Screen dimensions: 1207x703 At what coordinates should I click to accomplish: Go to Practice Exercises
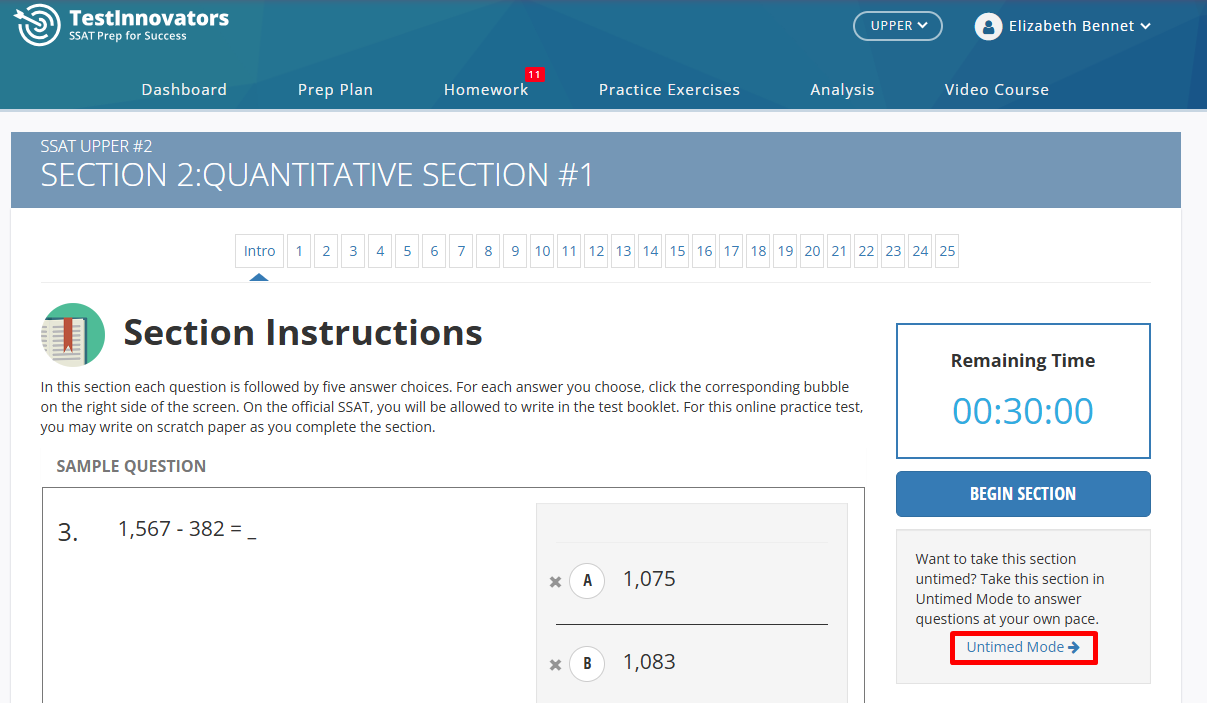(669, 90)
